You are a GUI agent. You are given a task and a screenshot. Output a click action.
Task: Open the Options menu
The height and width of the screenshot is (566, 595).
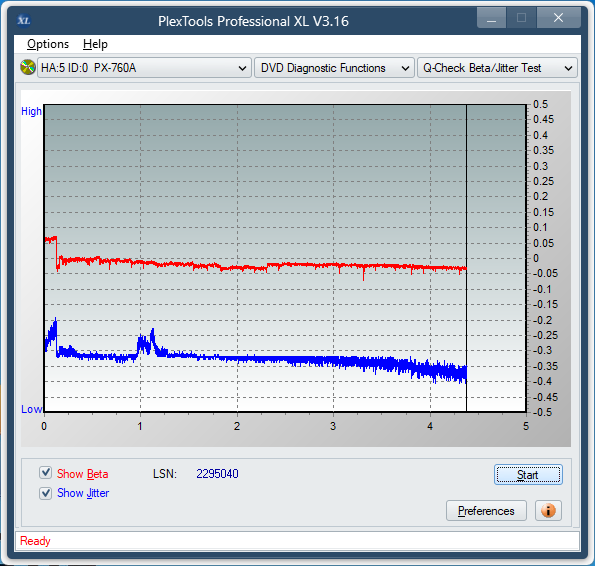48,44
